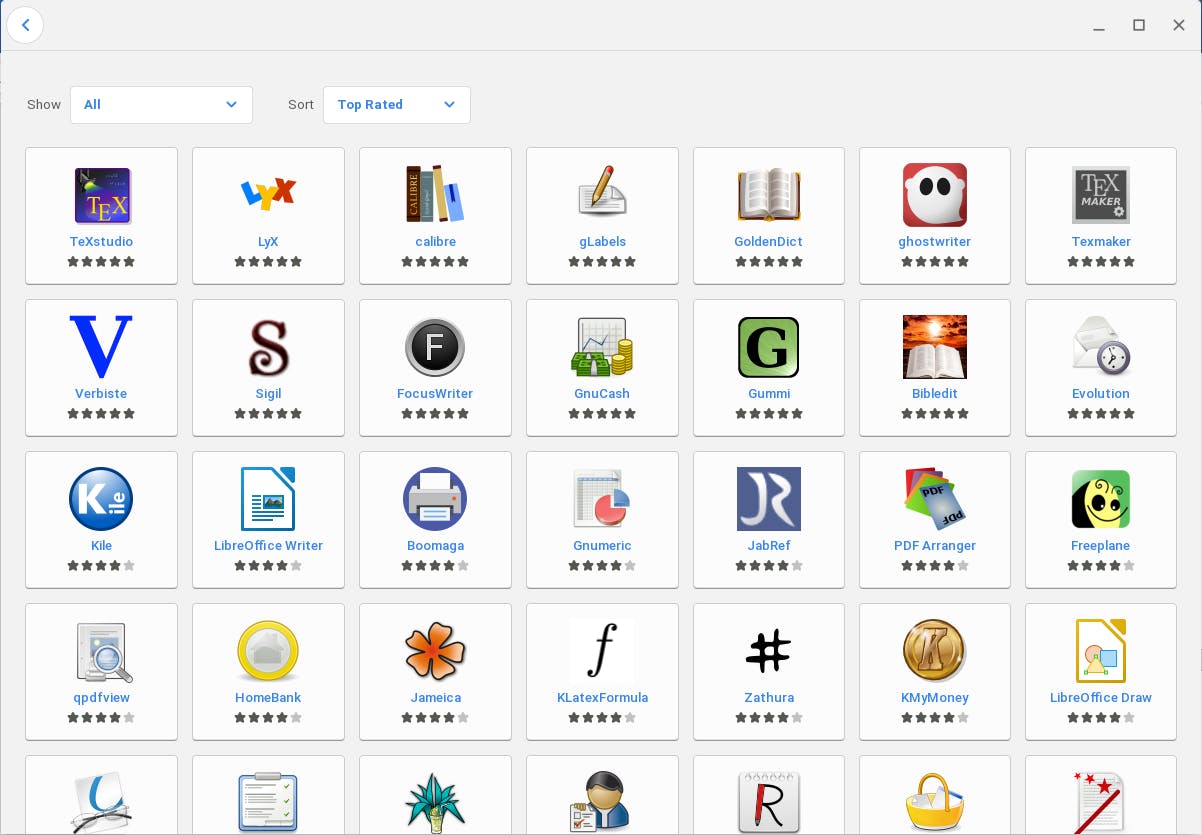
Task: Click the person with checklist icon in bottom row
Action: click(x=602, y=802)
